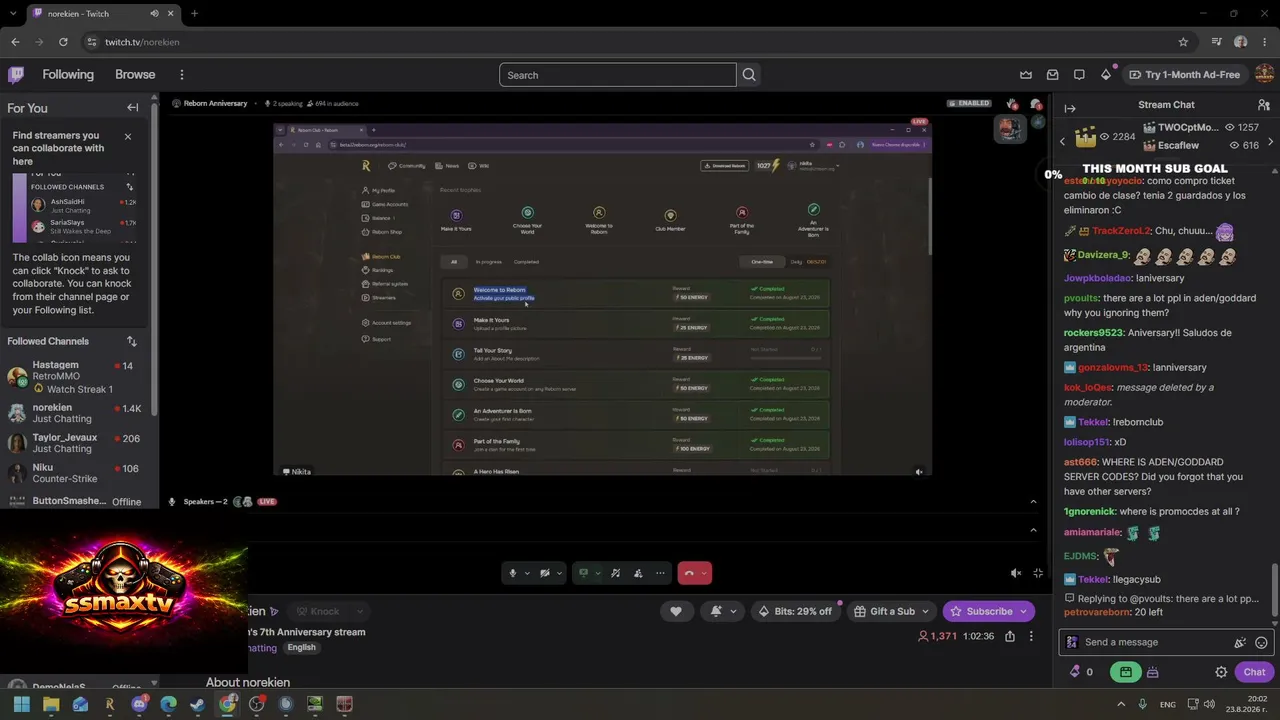Click the search magnifier button
This screenshot has width=1280, height=720.
(x=749, y=75)
